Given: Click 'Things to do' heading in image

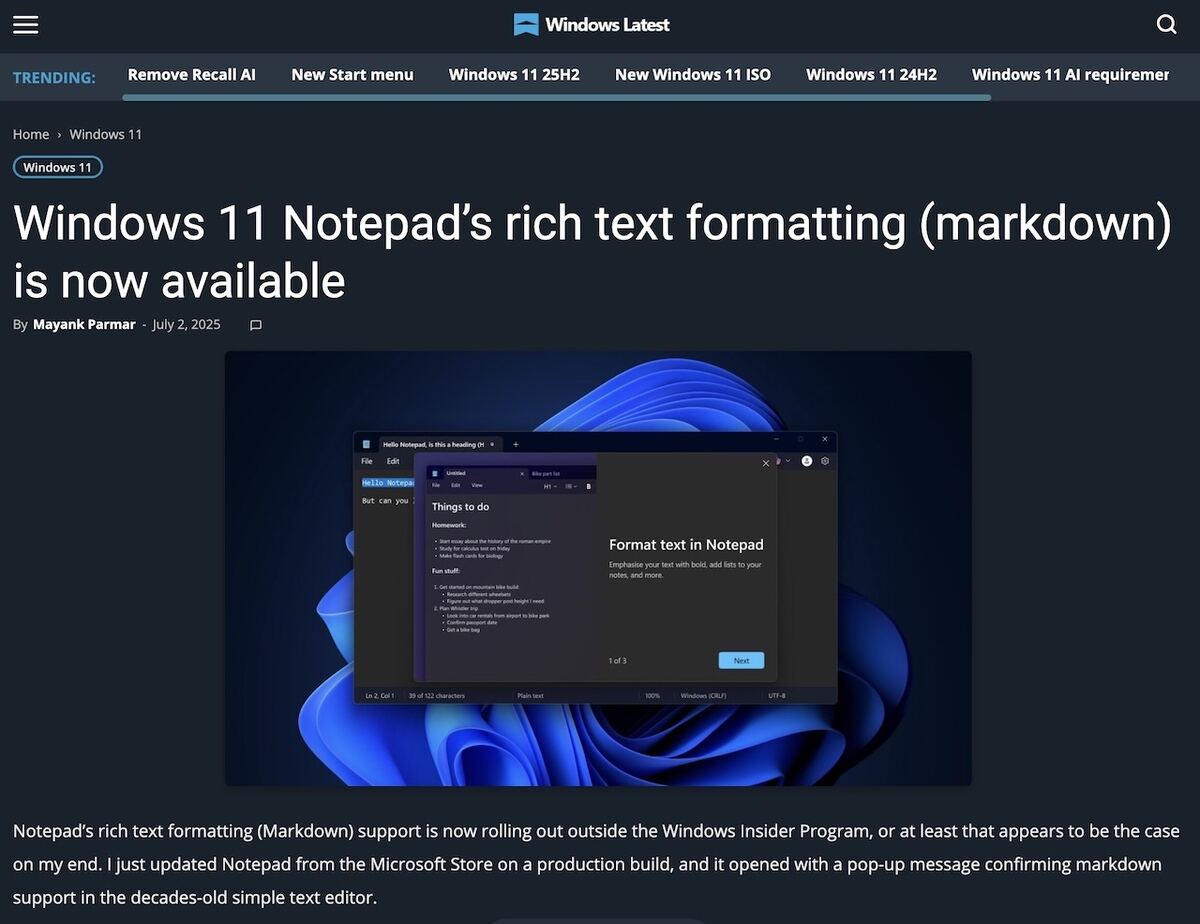Looking at the screenshot, I should [x=461, y=507].
